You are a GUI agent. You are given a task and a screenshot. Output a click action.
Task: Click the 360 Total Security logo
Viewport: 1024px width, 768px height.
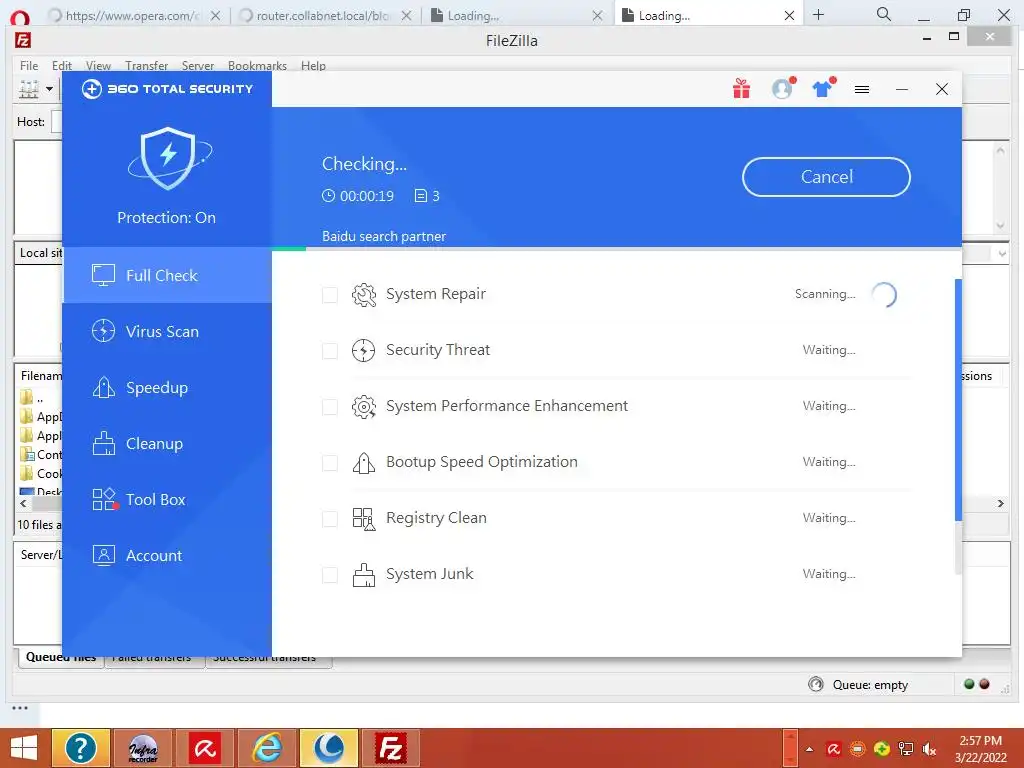(x=167, y=89)
